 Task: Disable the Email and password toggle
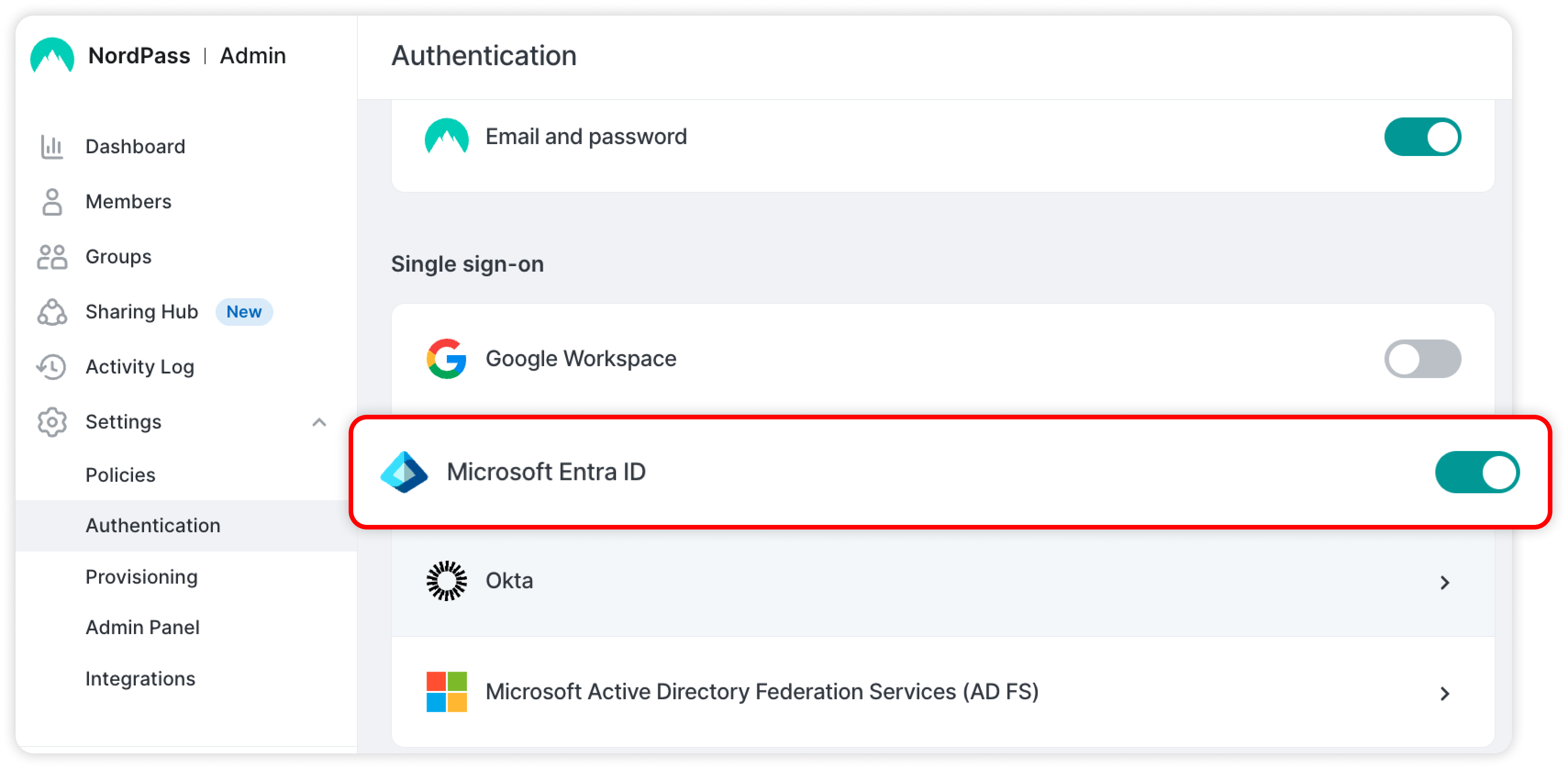tap(1423, 136)
